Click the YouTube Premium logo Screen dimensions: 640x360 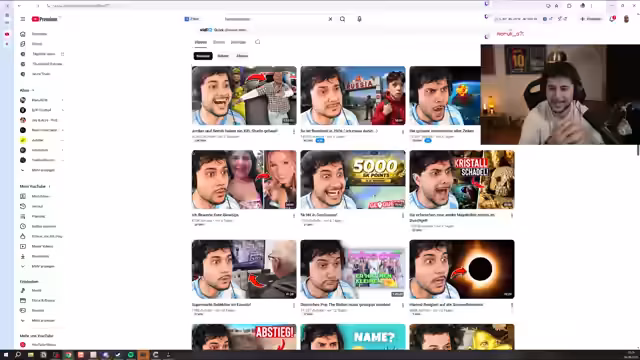click(x=44, y=19)
